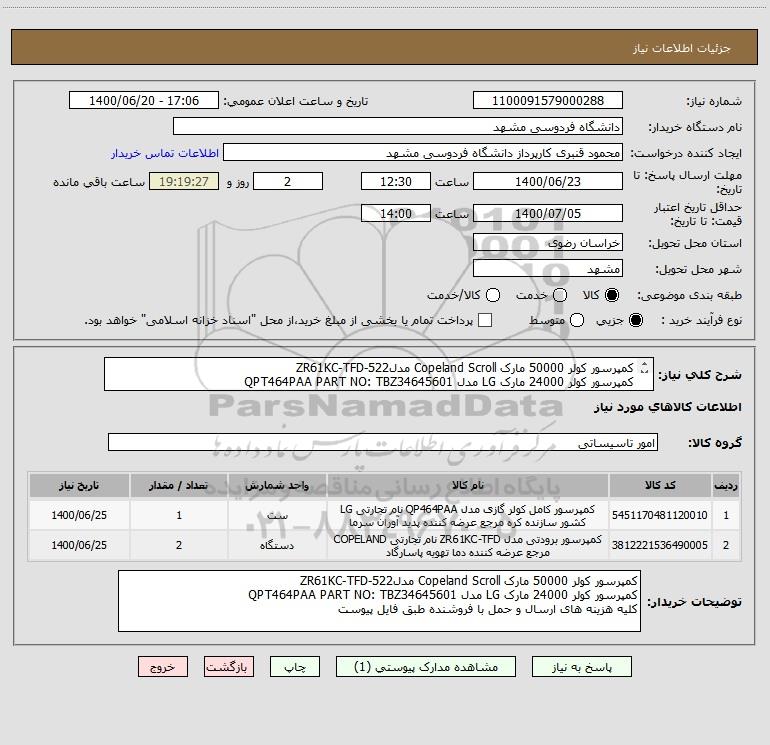Click the LG QP464PAA compressor item name
The image size is (770, 745).
coord(468,516)
